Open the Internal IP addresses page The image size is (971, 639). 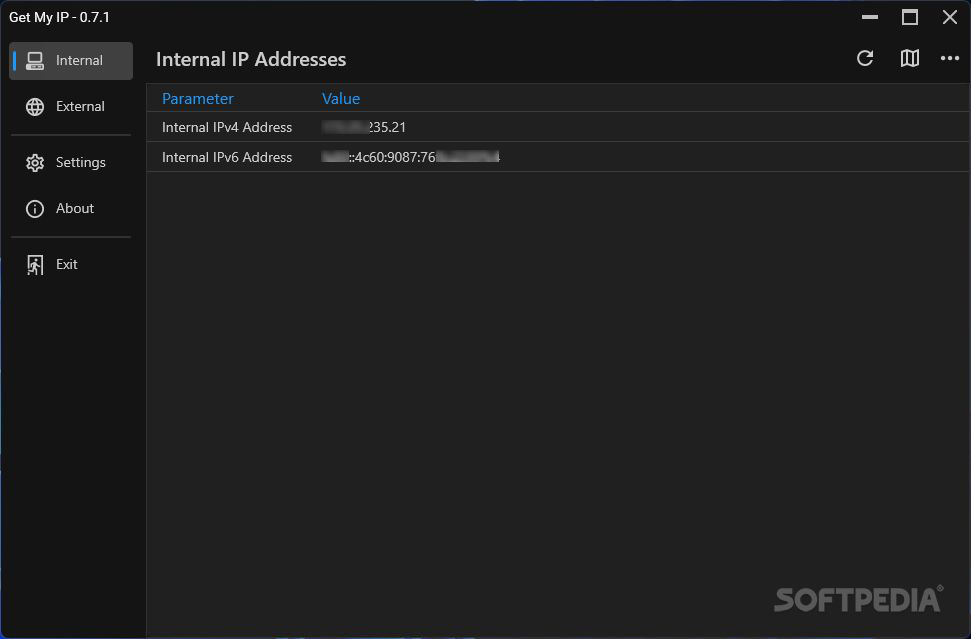pyautogui.click(x=71, y=61)
